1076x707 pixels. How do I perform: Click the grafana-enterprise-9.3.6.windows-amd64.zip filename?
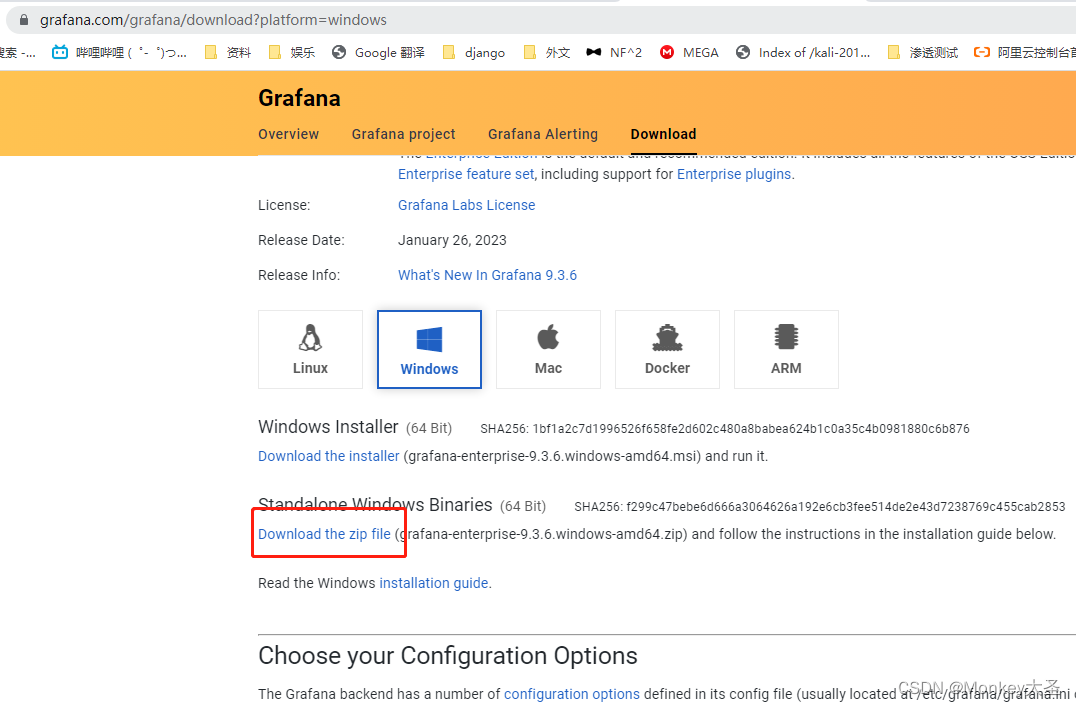(541, 534)
